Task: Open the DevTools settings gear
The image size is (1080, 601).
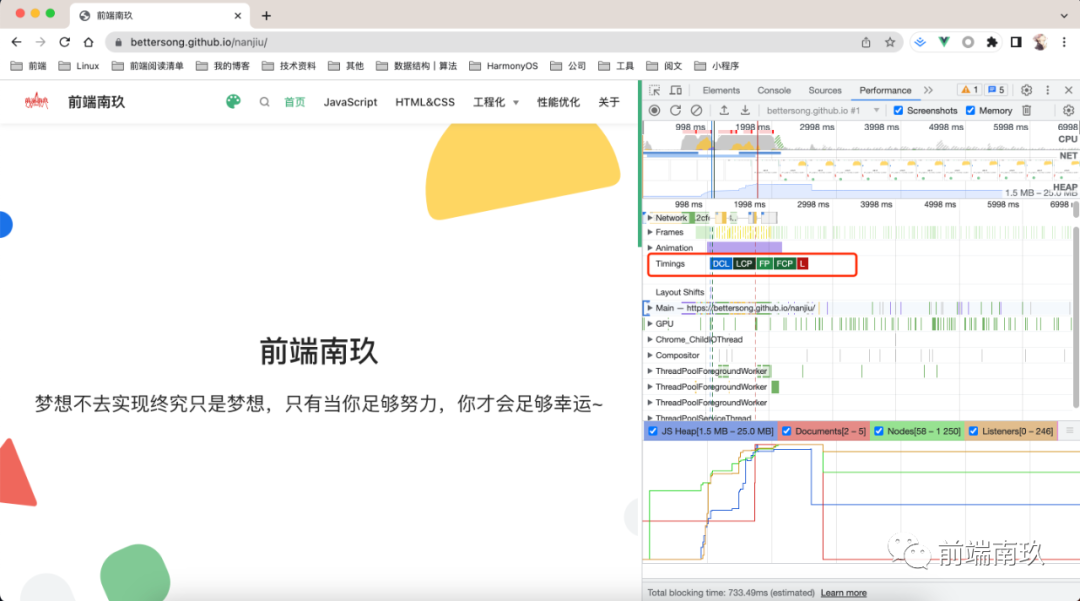Action: 1026,90
